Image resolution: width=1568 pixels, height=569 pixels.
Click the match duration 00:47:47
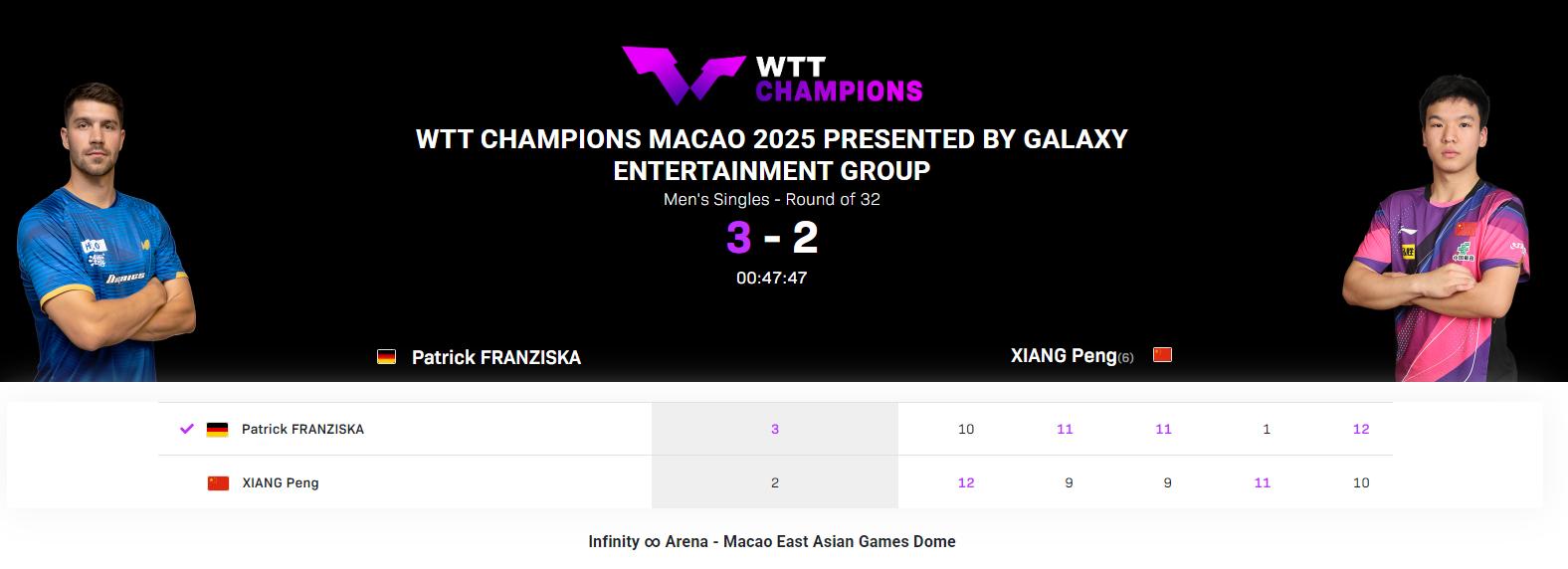coord(772,278)
